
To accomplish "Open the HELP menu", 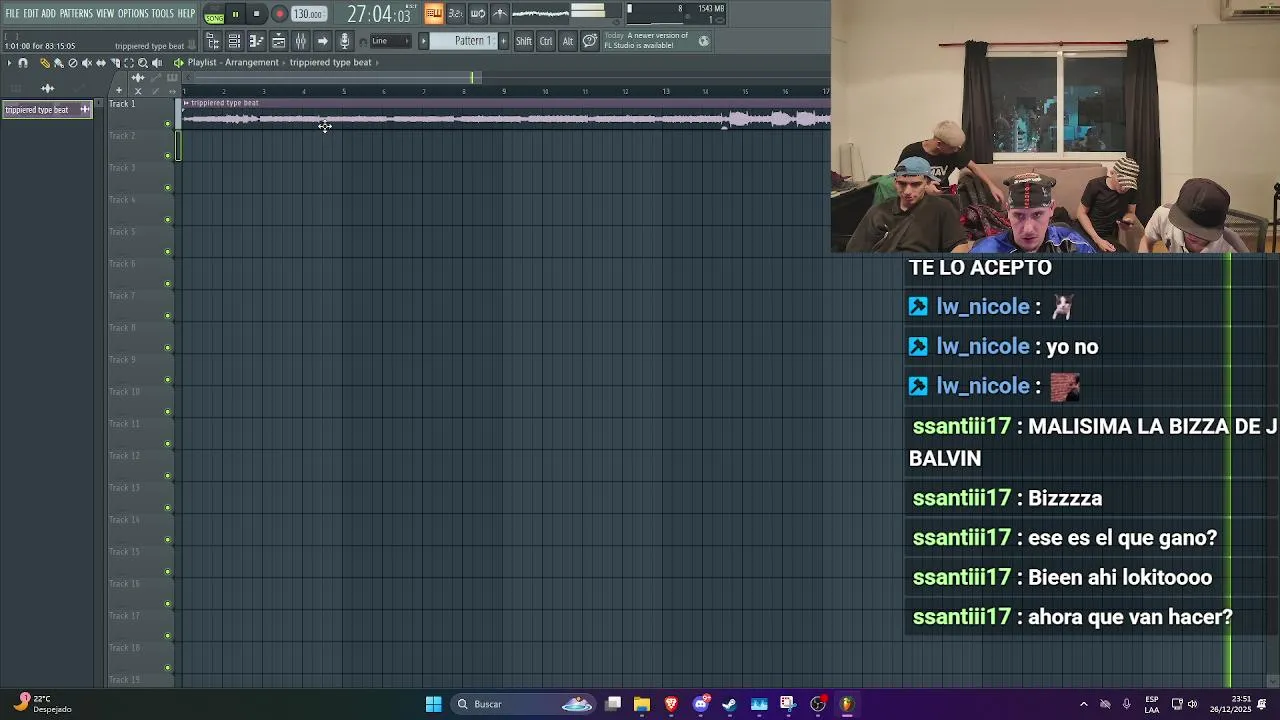I will coord(186,13).
